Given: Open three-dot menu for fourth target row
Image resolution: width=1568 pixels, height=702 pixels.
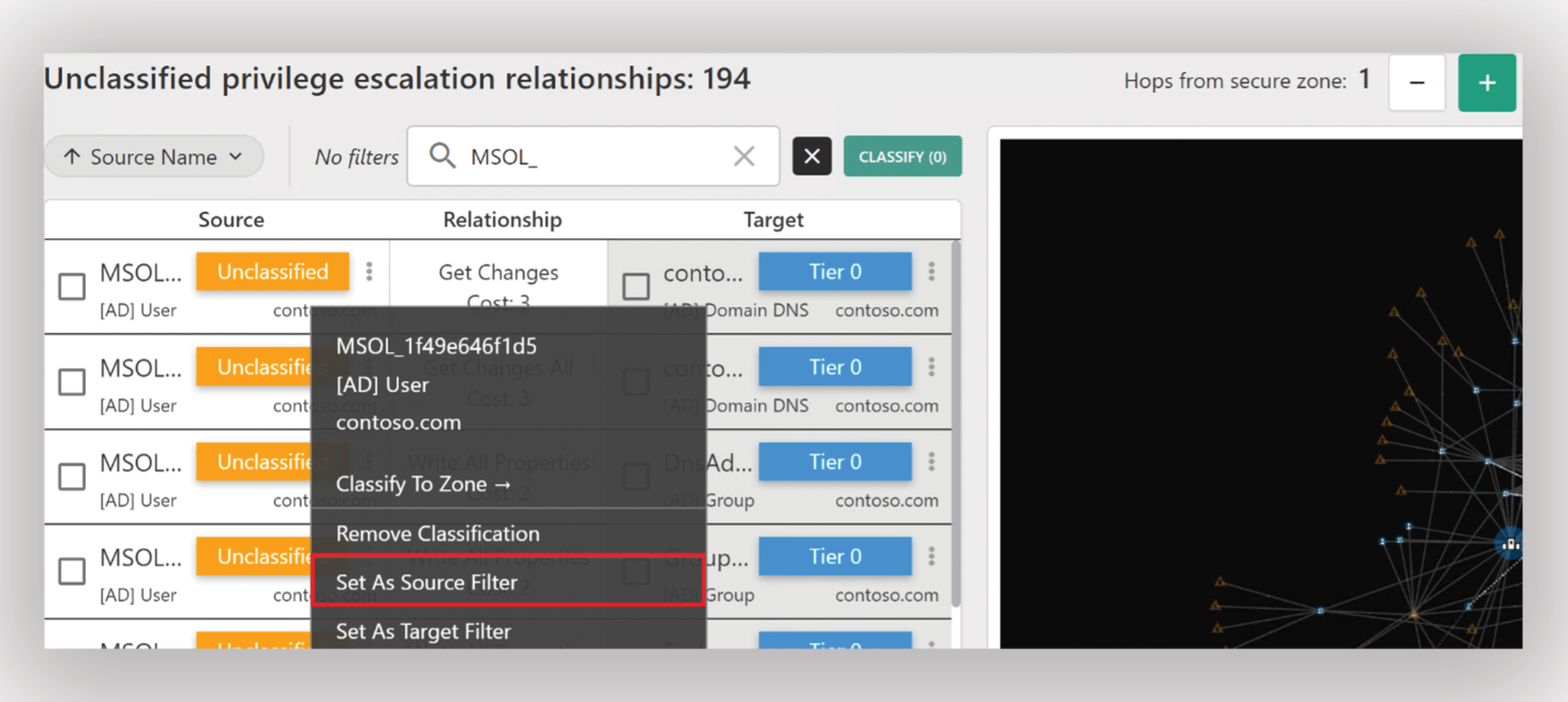Looking at the screenshot, I should 931,557.
